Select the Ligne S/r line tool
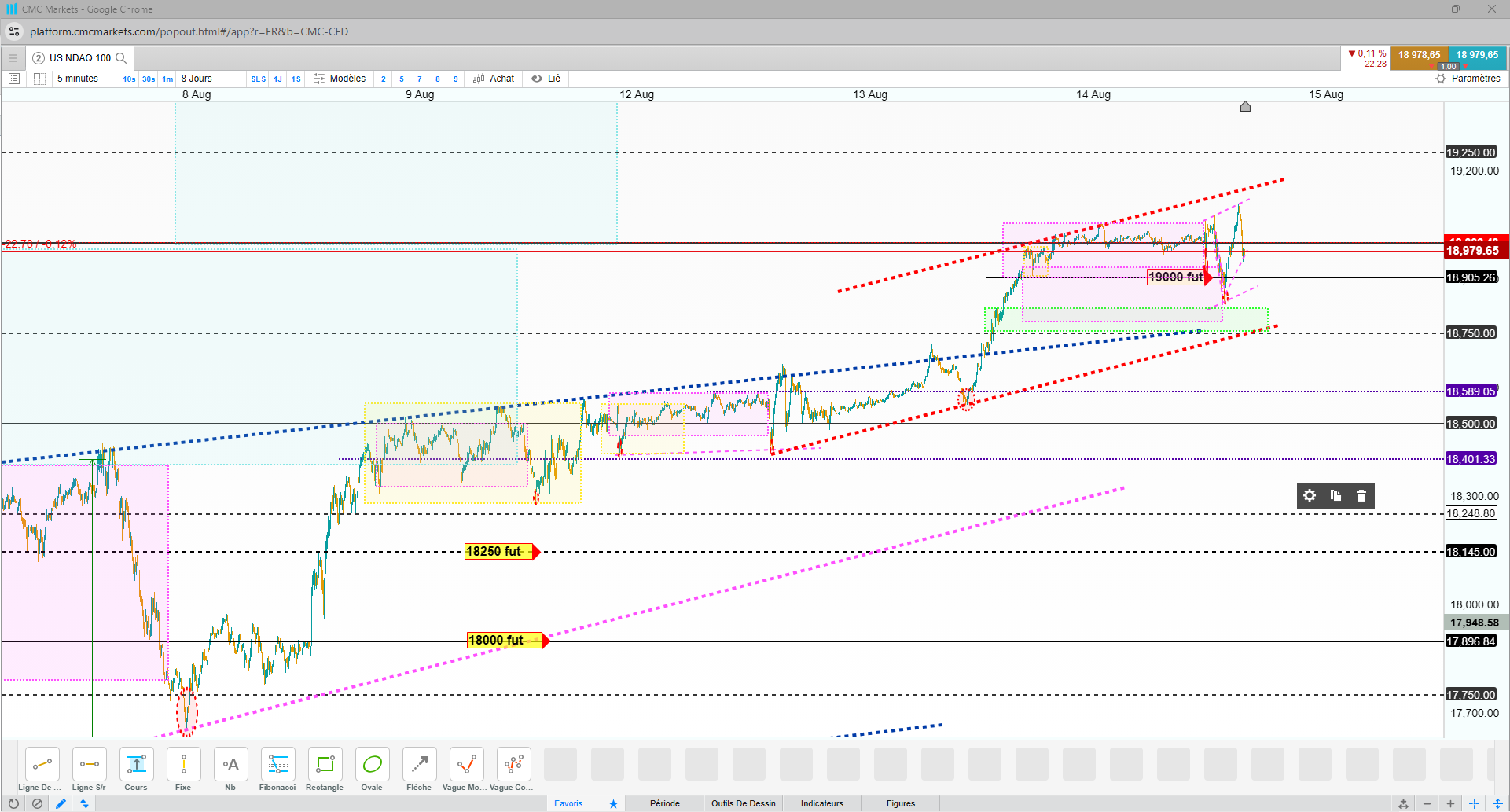The width and height of the screenshot is (1510, 812). [x=89, y=770]
